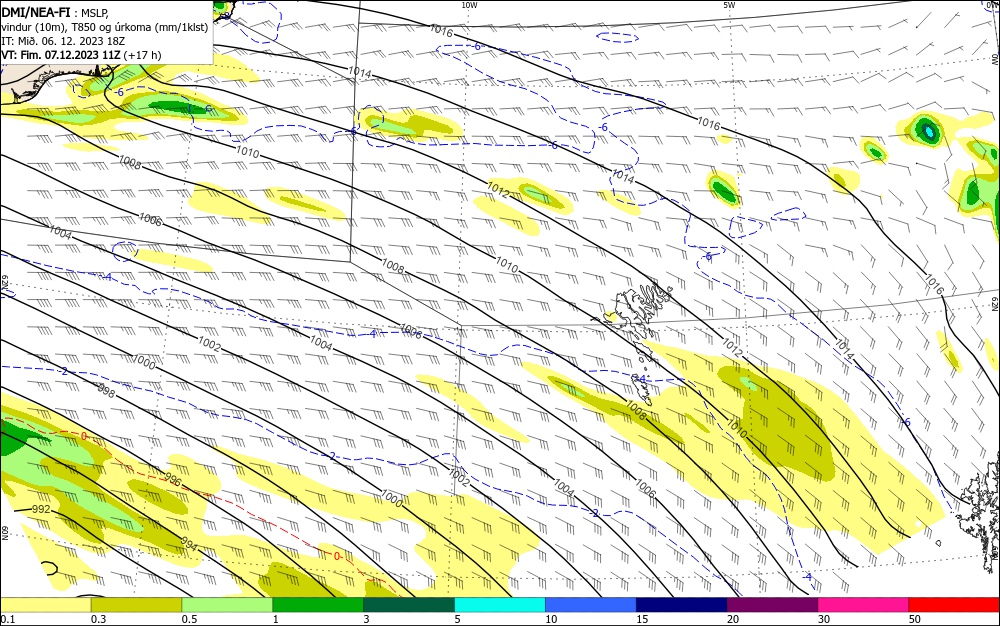Click the legend value "20"

(x=733, y=619)
